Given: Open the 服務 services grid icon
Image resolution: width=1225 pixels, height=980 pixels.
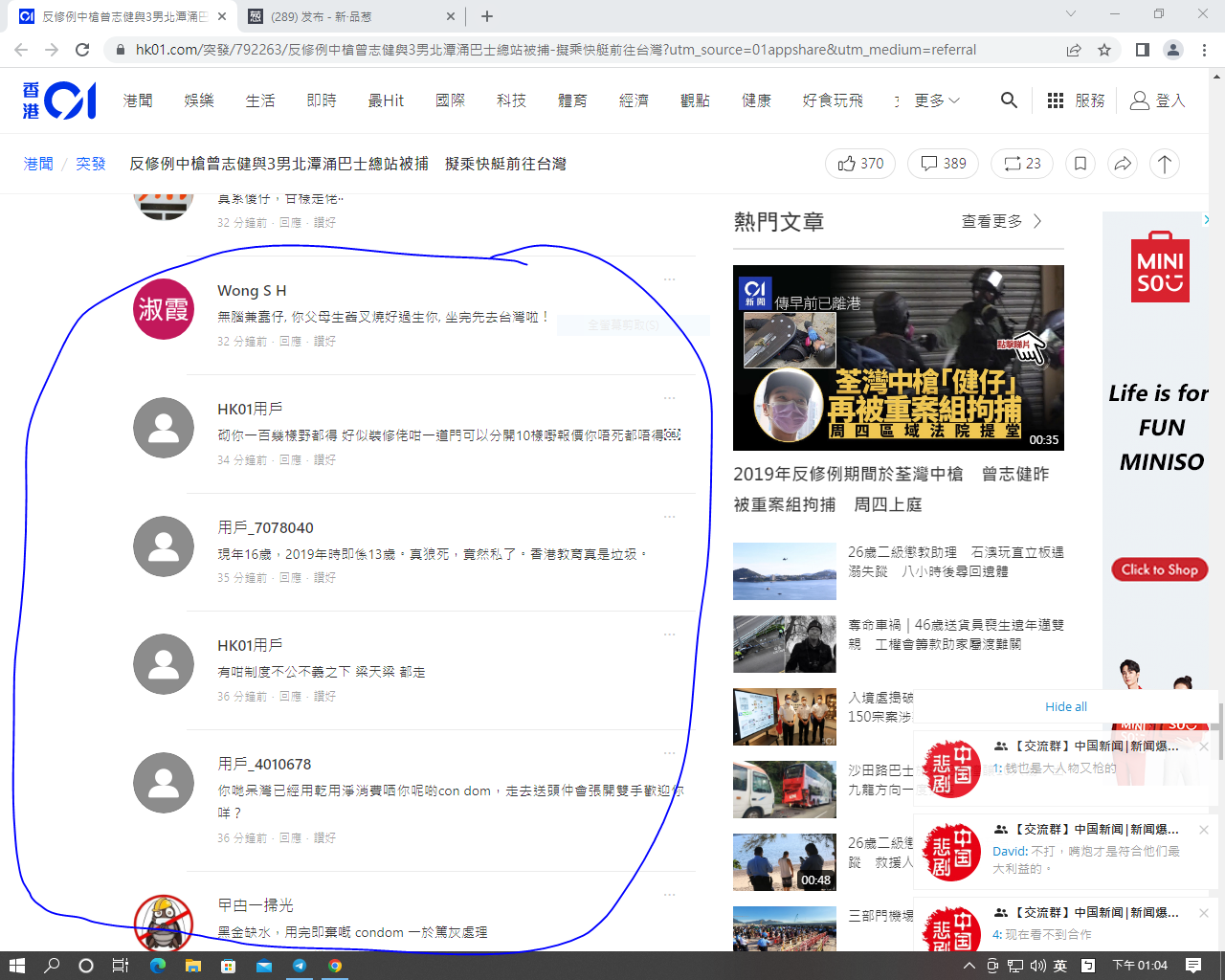Looking at the screenshot, I should [x=1056, y=100].
